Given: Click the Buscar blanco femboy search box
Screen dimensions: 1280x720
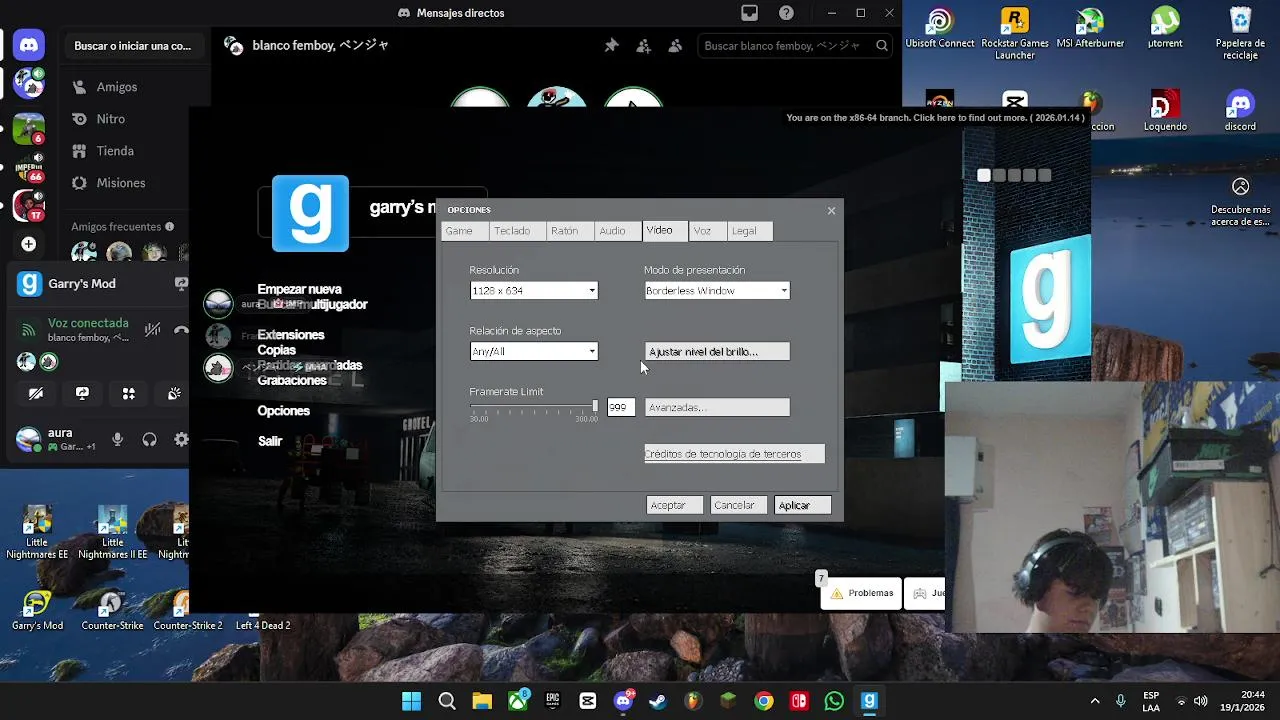Looking at the screenshot, I should pyautogui.click(x=795, y=45).
